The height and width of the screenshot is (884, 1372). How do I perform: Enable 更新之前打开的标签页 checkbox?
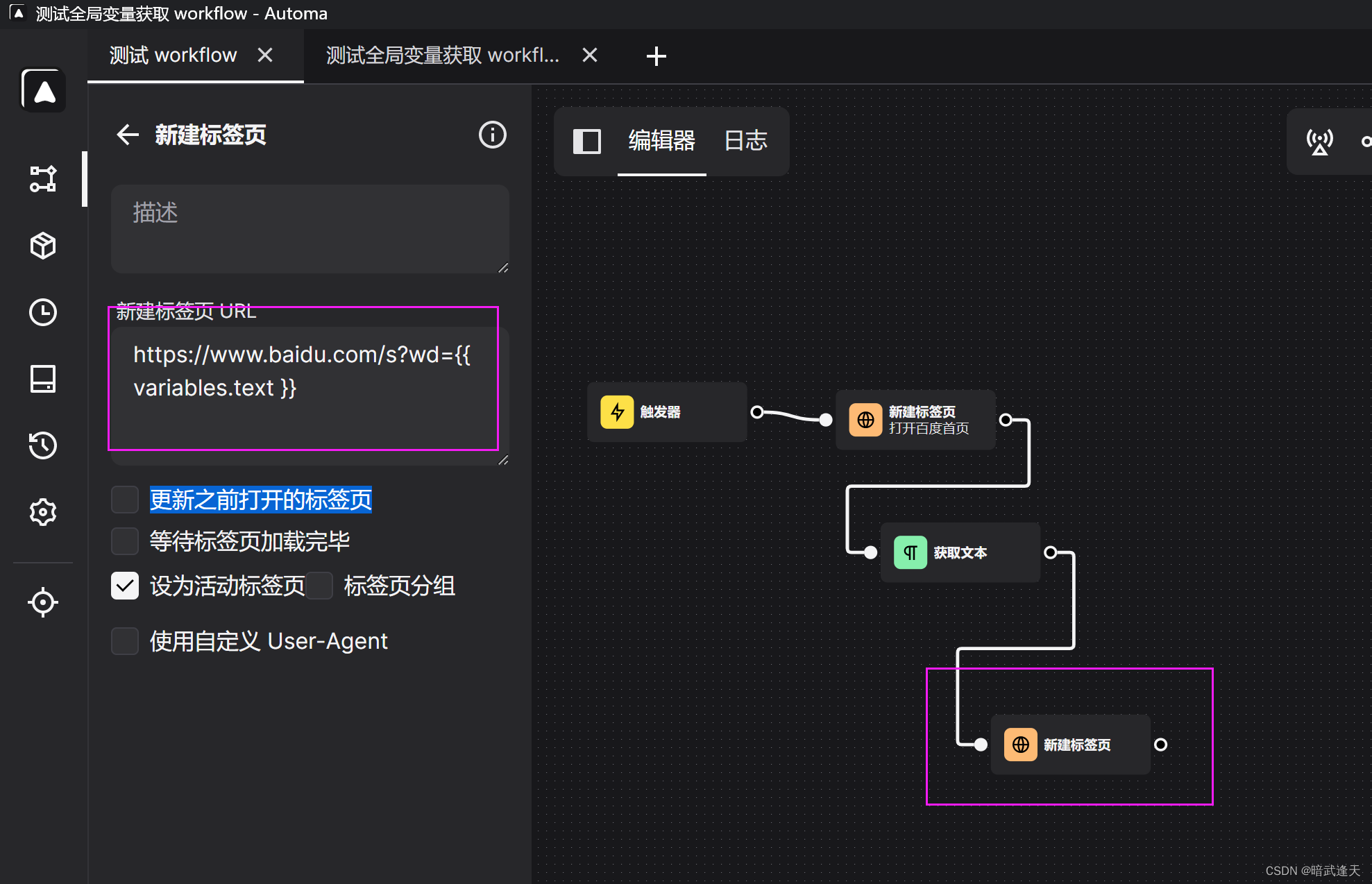125,500
